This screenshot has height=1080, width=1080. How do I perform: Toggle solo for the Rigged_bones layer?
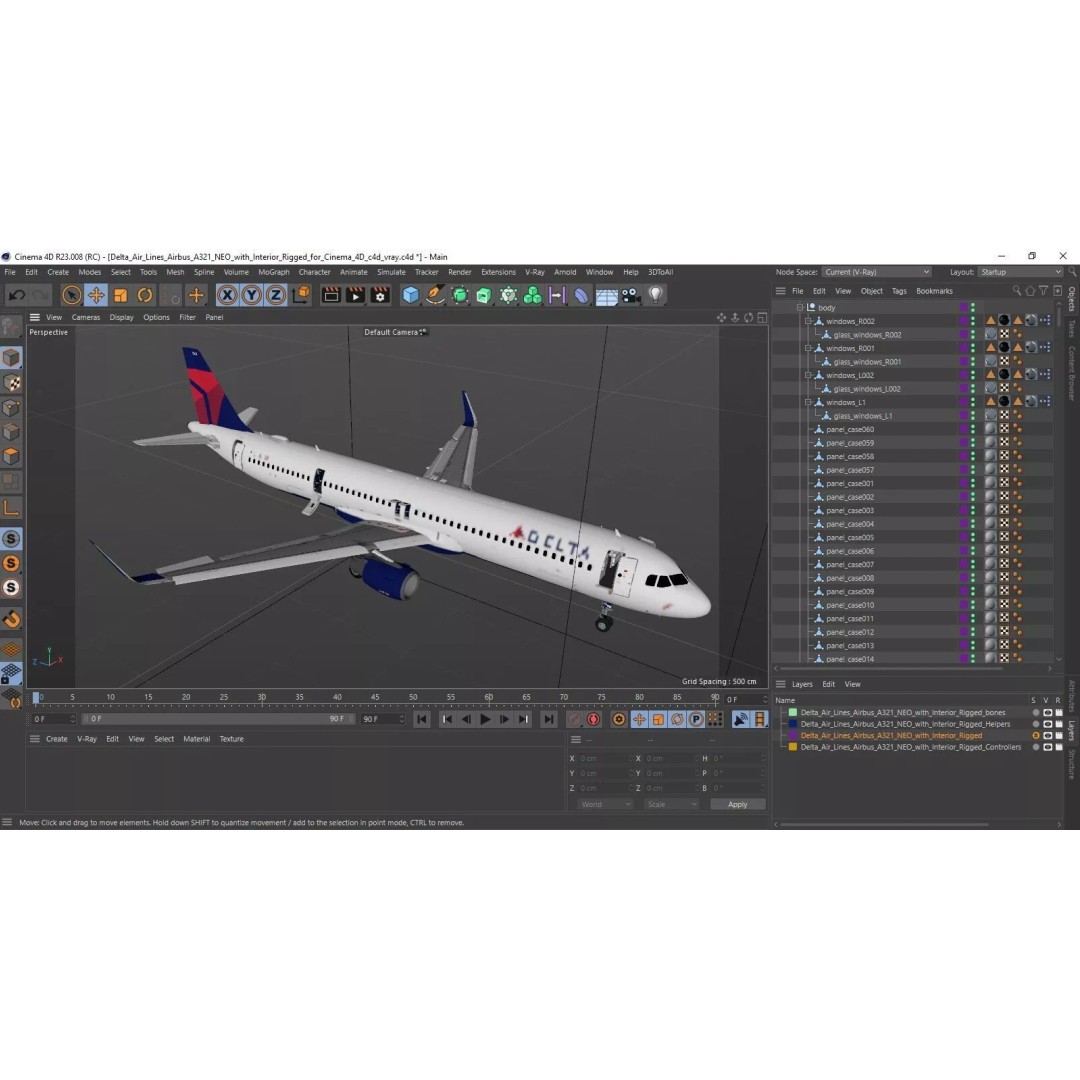pyautogui.click(x=1035, y=713)
